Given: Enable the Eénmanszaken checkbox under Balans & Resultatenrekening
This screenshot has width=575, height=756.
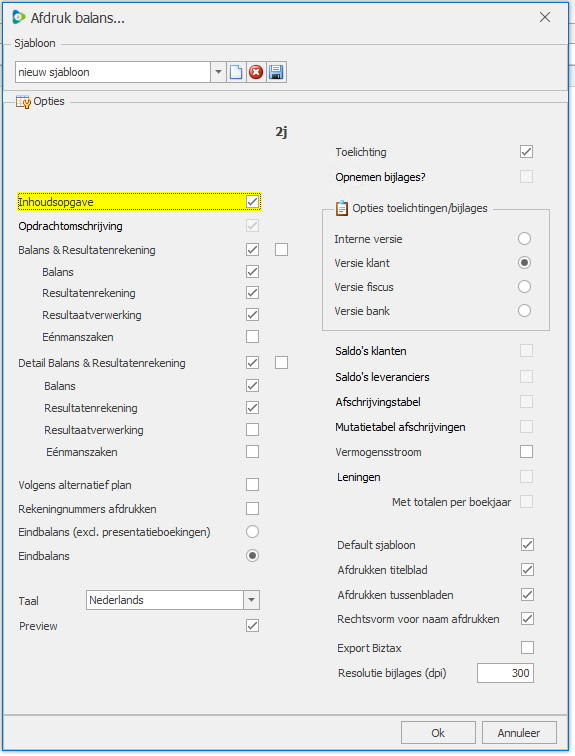Looking at the screenshot, I should 252,337.
